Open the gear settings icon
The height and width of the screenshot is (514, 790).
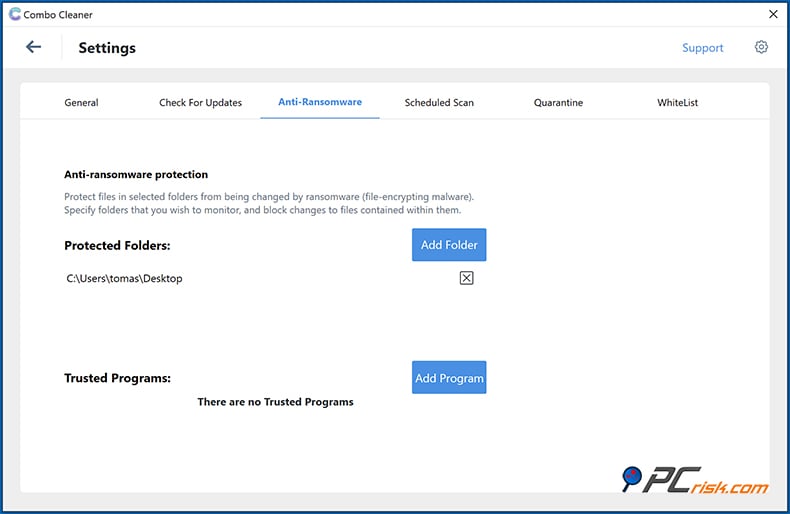click(761, 47)
